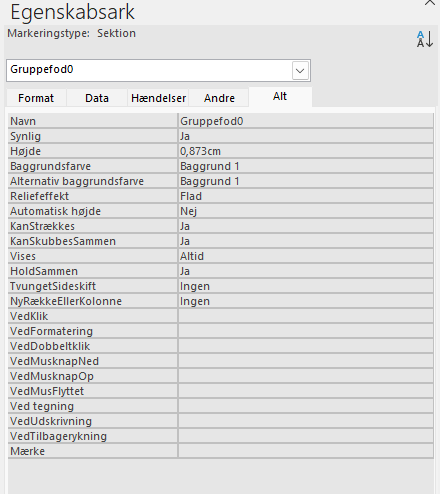Click the TvungetSideskift value Ingen
The image size is (440, 494).
[306, 286]
